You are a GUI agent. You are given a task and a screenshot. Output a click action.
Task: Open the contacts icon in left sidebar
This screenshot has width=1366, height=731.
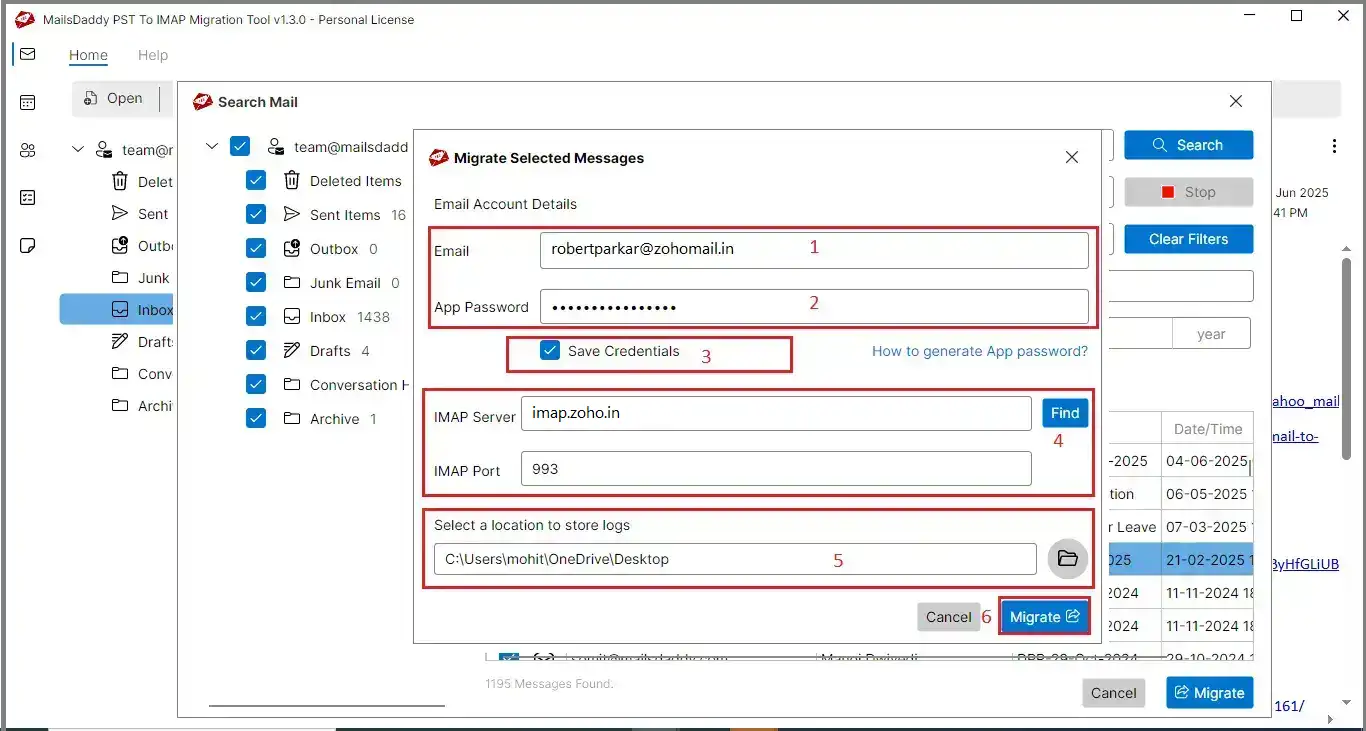[27, 150]
